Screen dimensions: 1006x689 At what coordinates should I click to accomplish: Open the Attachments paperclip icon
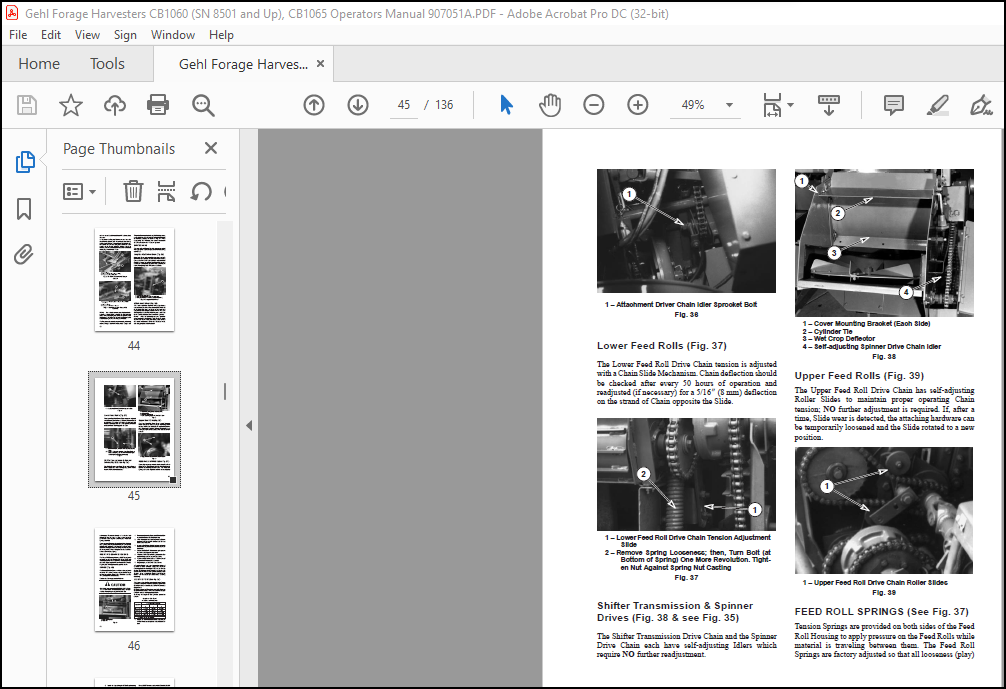click(24, 255)
